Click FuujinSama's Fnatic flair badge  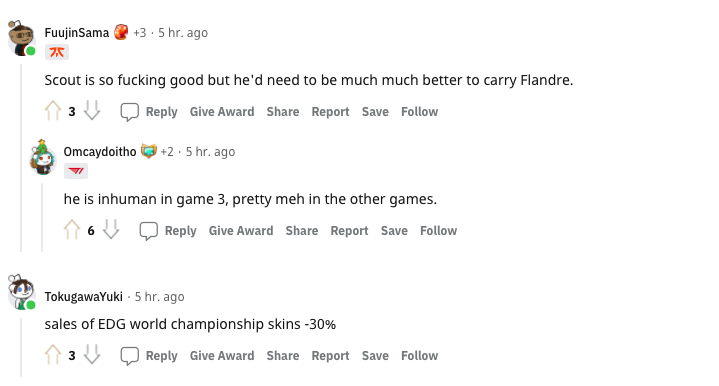coord(57,52)
